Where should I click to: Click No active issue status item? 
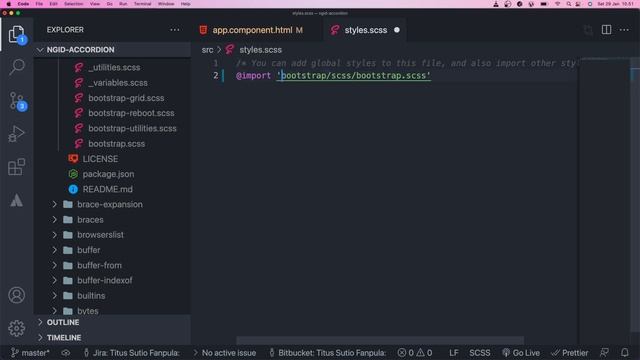pos(225,353)
